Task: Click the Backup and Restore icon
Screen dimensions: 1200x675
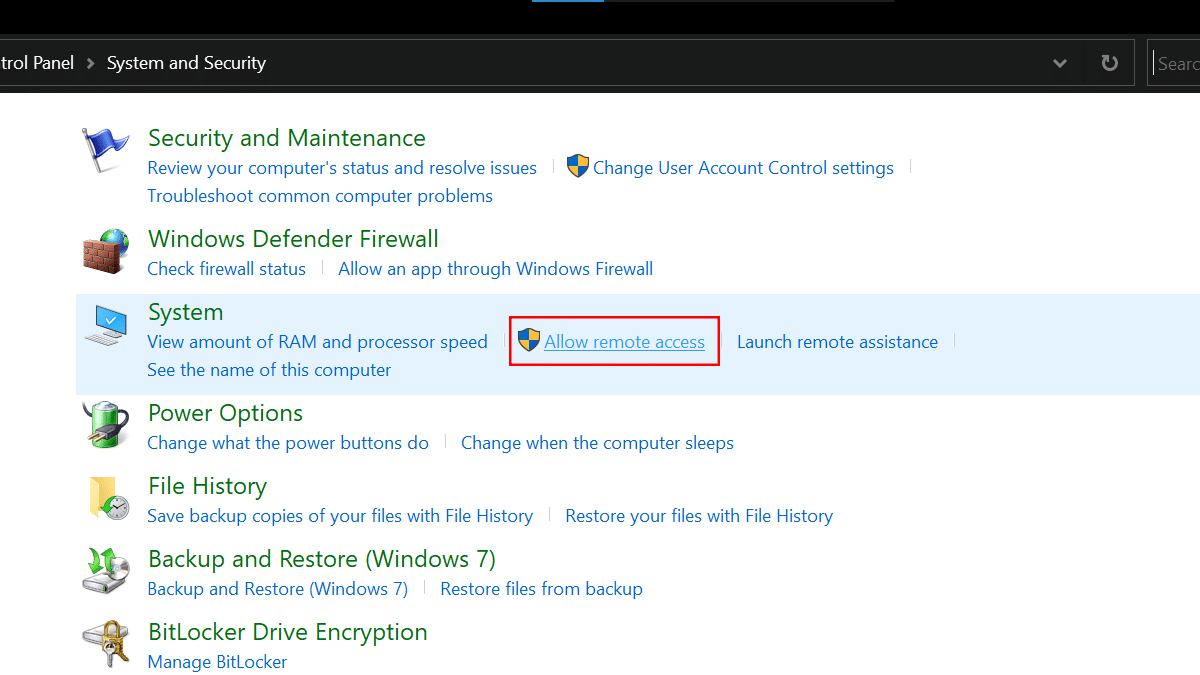Action: pos(105,570)
